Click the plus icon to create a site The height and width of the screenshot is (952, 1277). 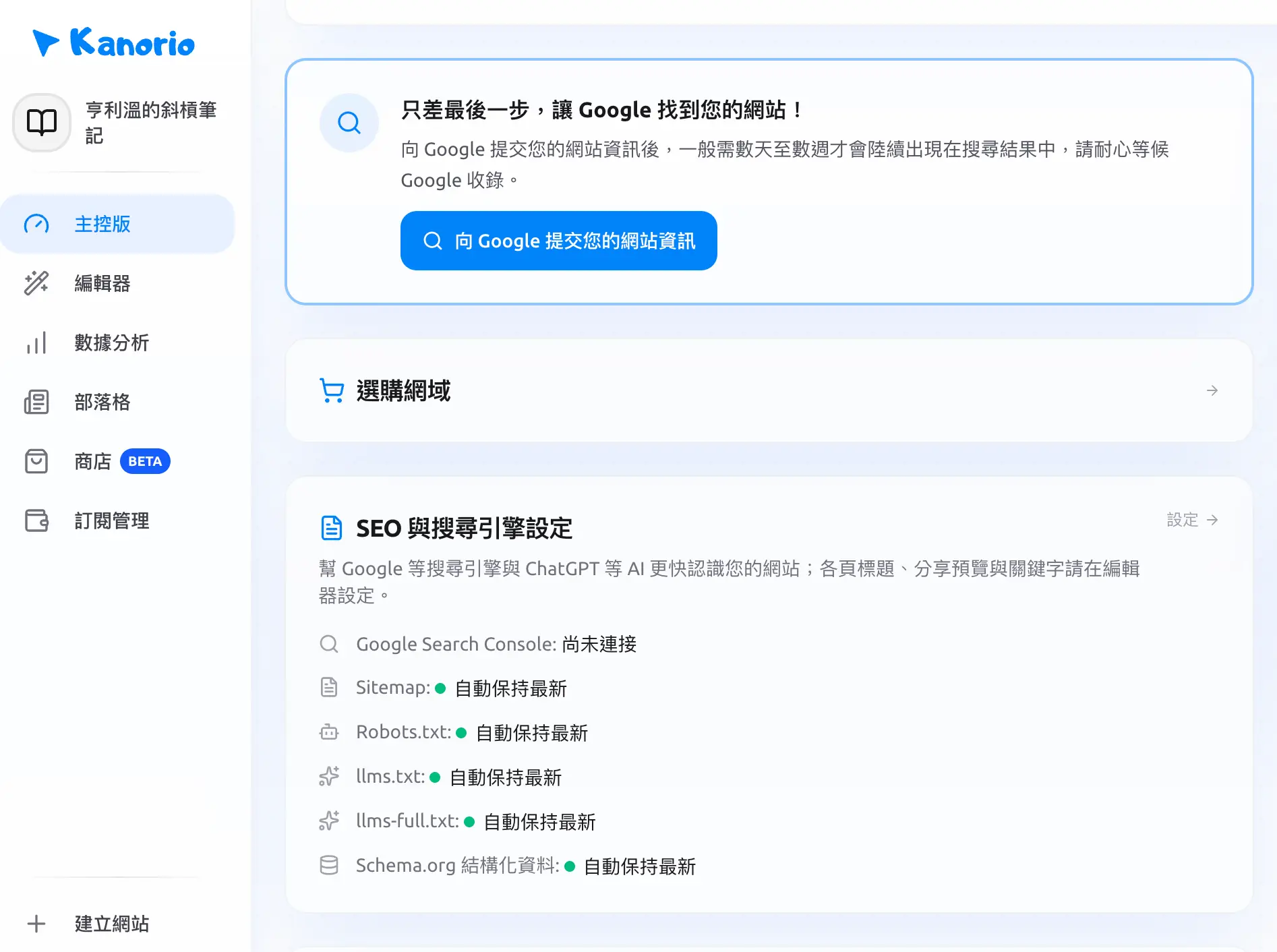[x=36, y=924]
